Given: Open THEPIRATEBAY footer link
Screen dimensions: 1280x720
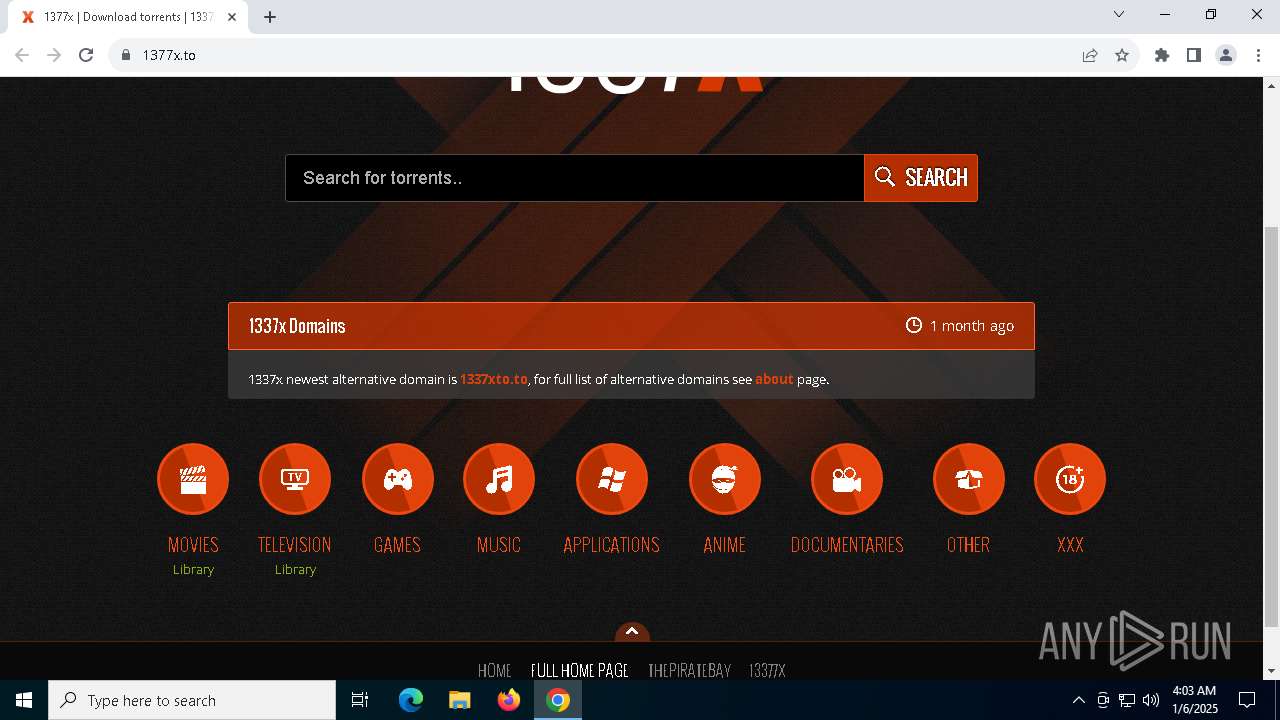Looking at the screenshot, I should [689, 670].
